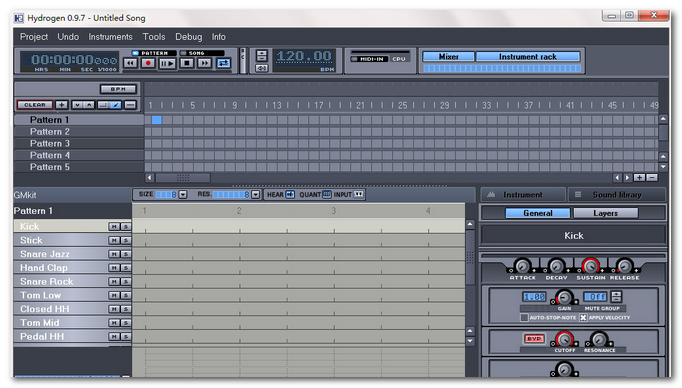Click the red record button
682x388 pixels.
coord(148,63)
